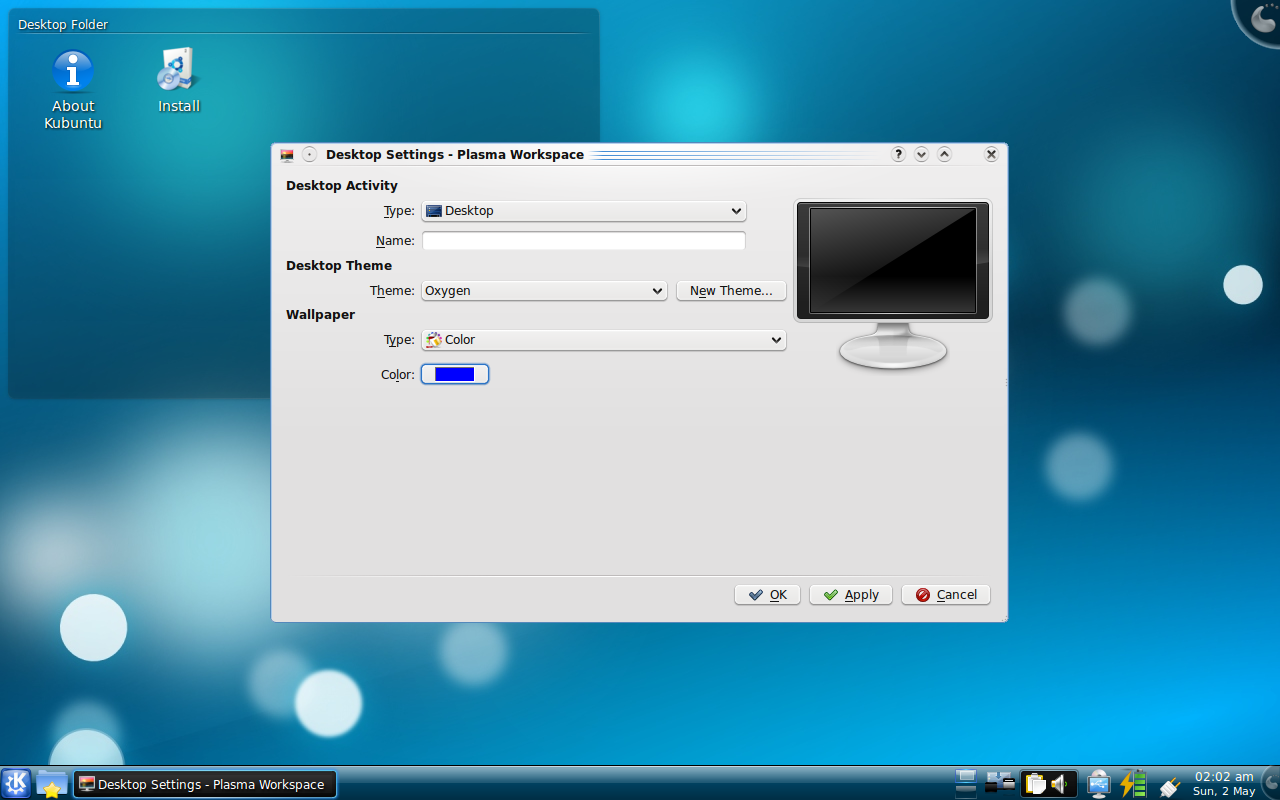
Task: Click the pager widget in the panel
Action: [965, 783]
